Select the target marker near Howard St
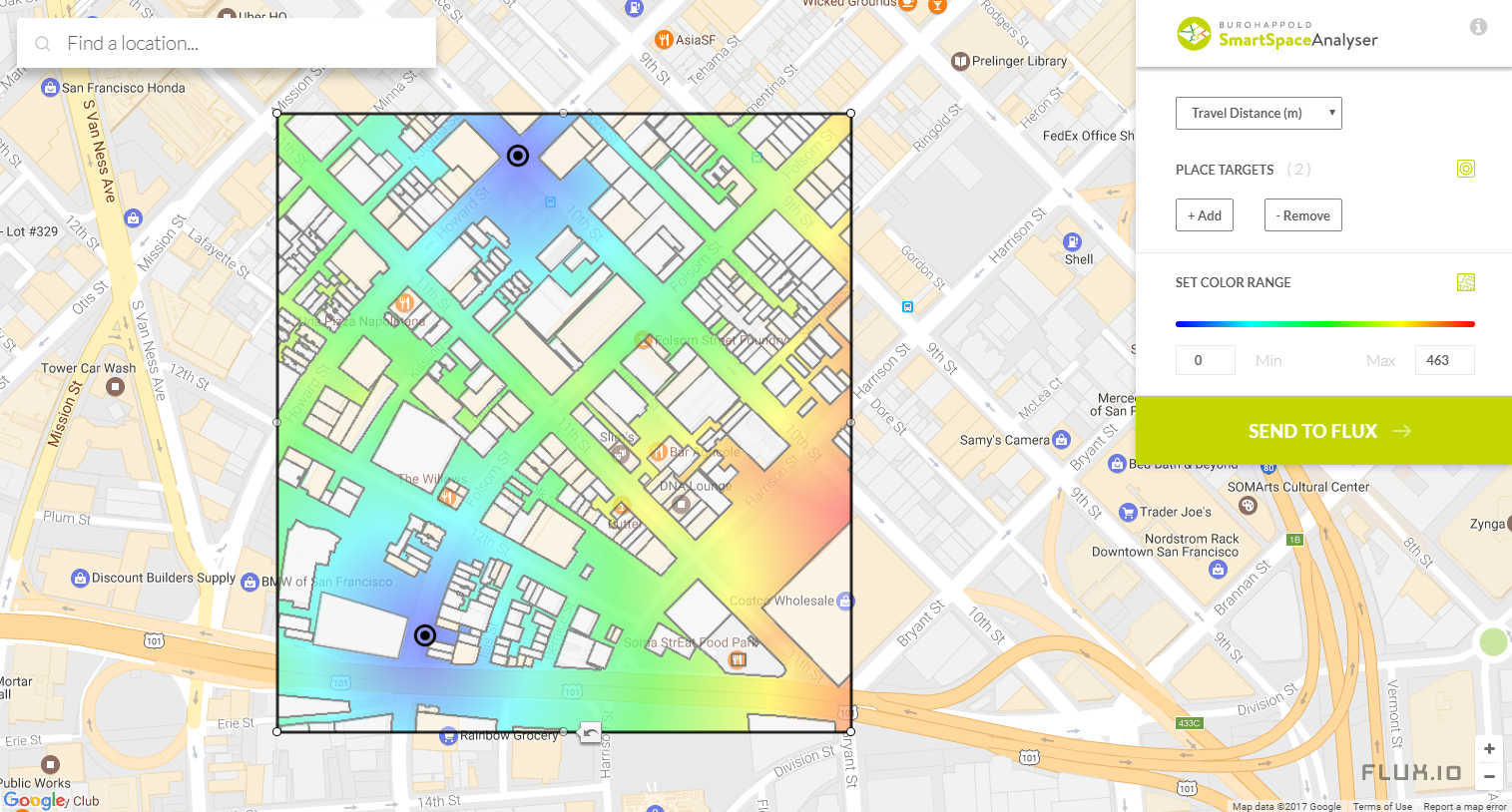This screenshot has width=1512, height=812. [x=517, y=155]
